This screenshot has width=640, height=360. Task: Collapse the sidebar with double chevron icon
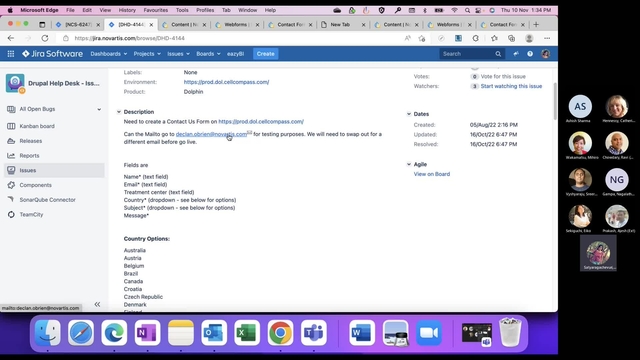pos(97,304)
